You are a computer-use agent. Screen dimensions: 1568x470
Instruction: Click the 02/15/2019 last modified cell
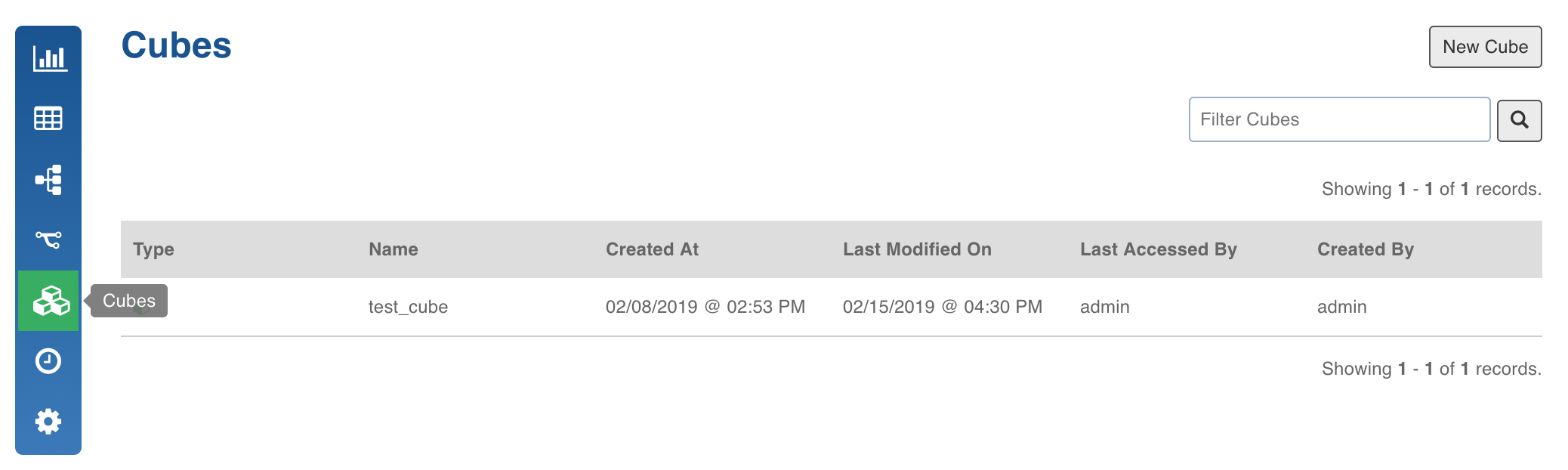pyautogui.click(x=942, y=307)
